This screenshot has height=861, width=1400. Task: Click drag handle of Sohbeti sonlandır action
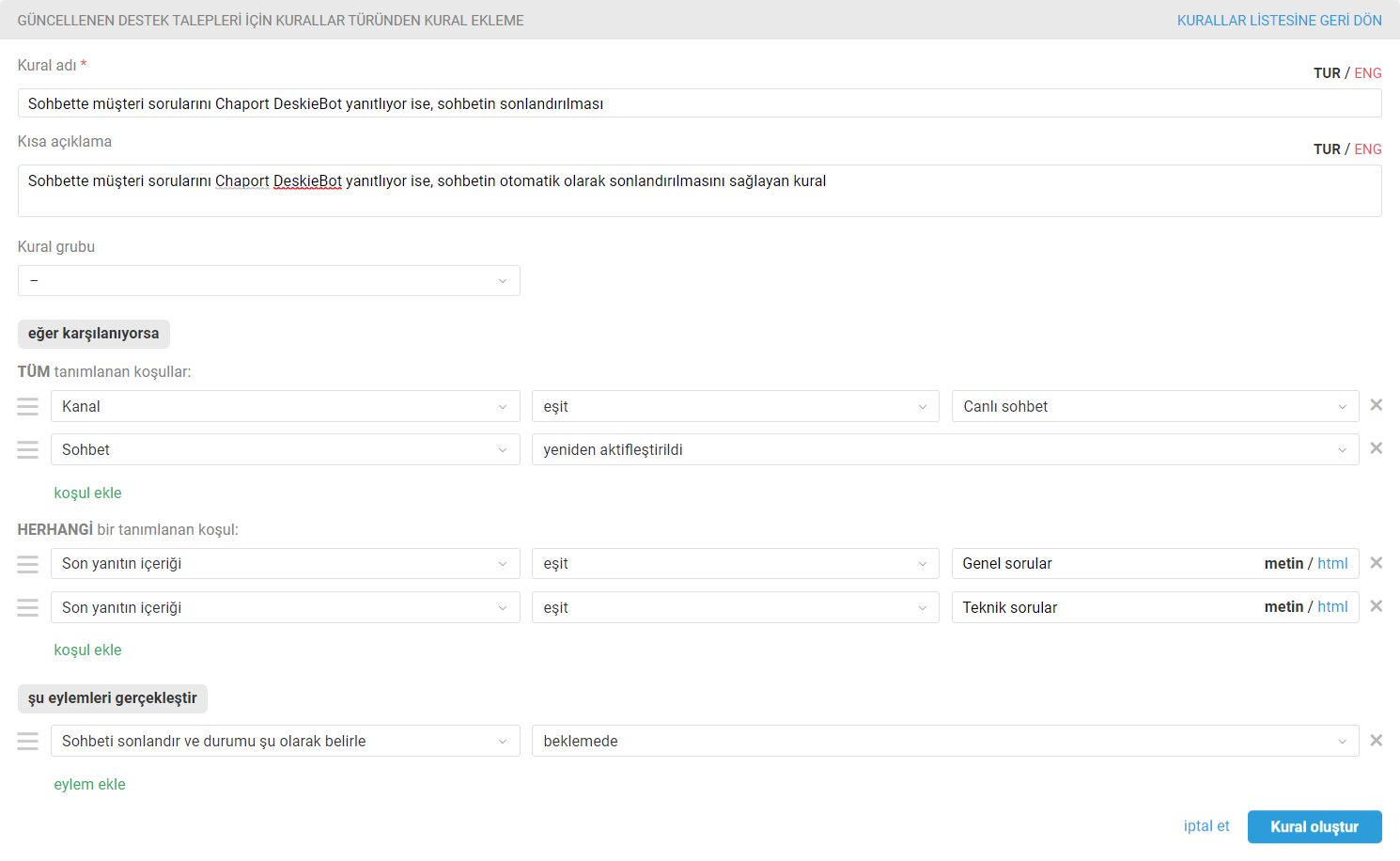click(28, 742)
